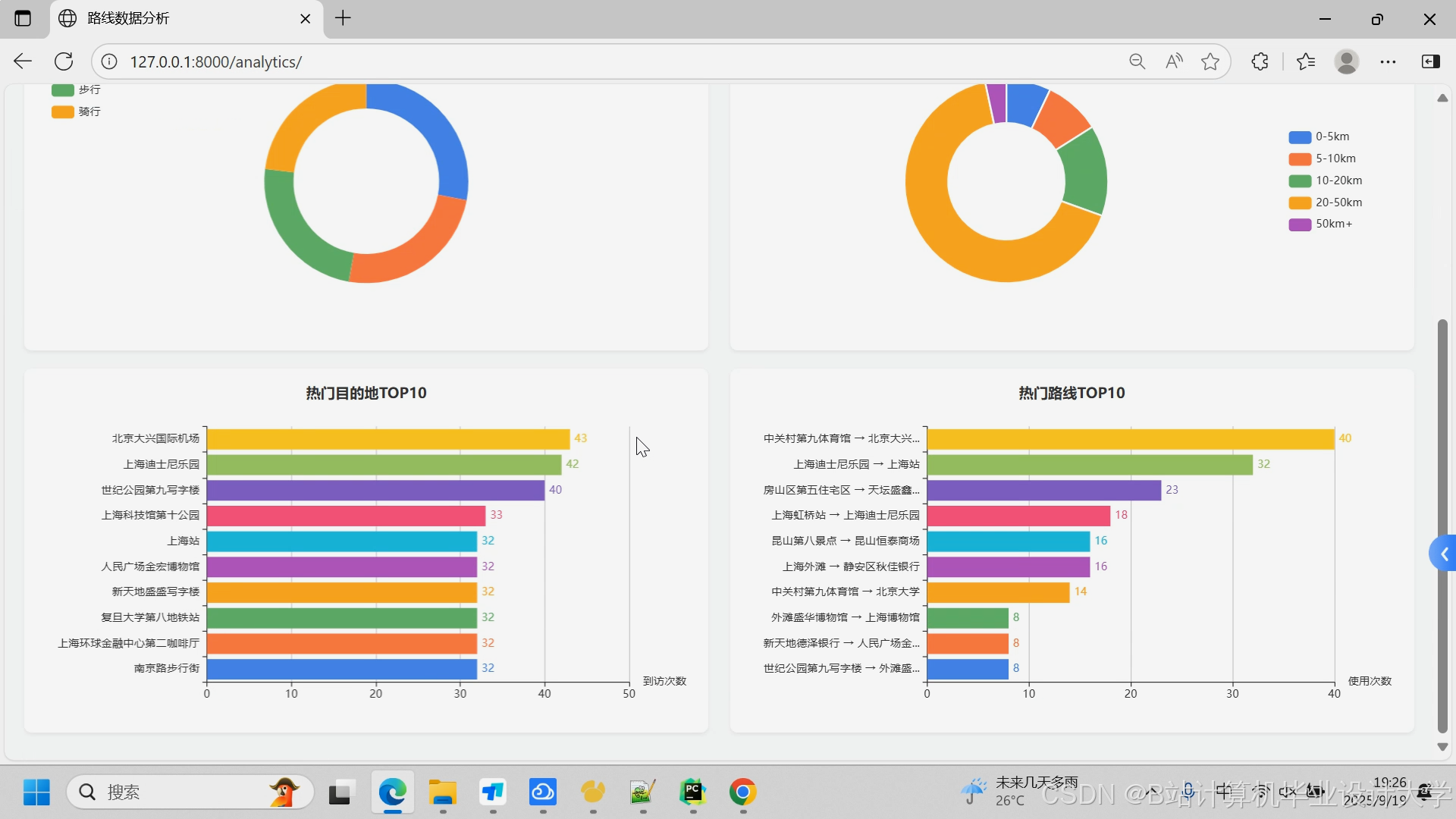This screenshot has width=1456, height=819.
Task: Open the browser profile avatar
Action: pos(1347,61)
